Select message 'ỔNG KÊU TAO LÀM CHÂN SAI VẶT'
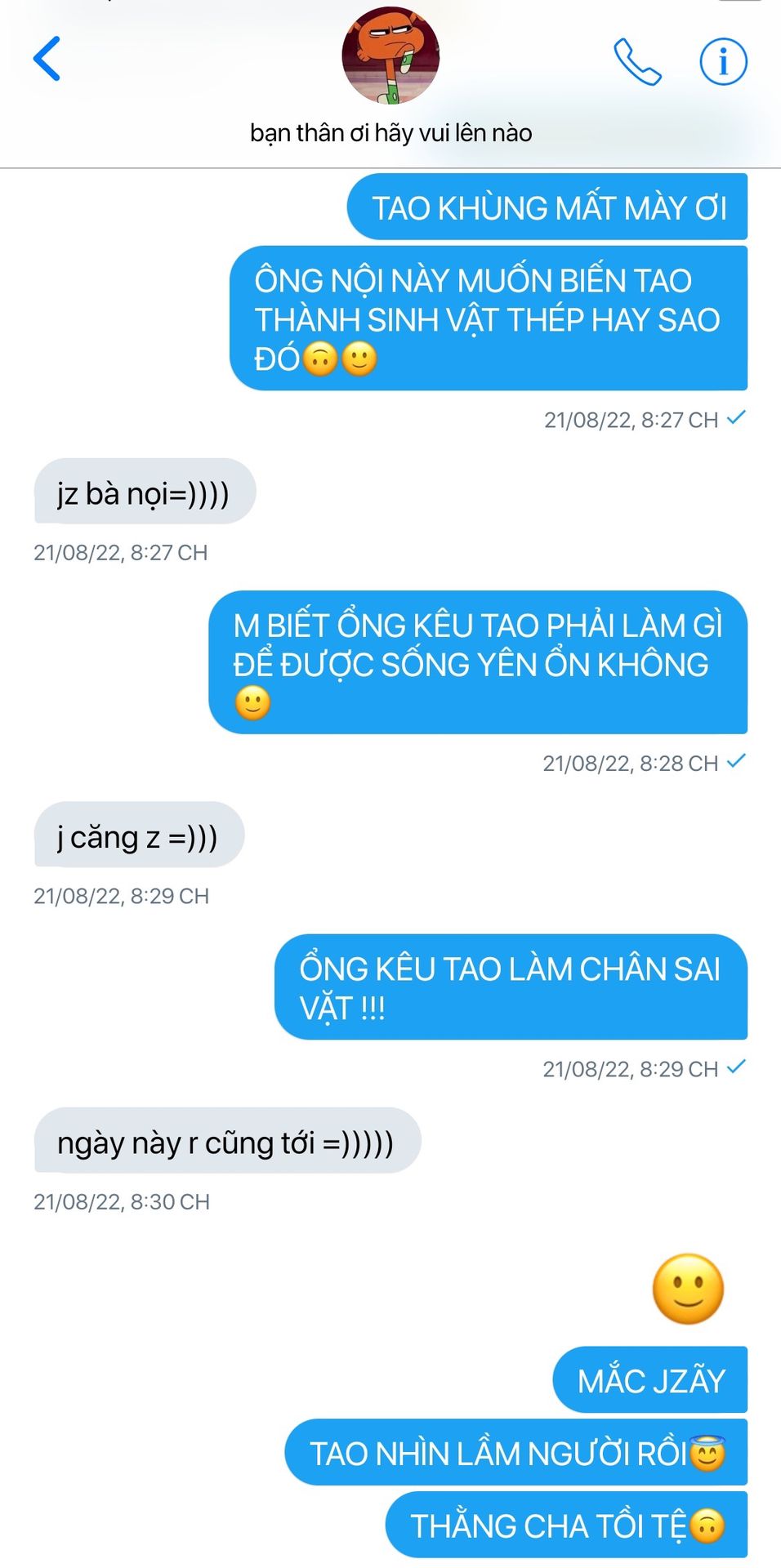781x1568 pixels. pos(511,987)
